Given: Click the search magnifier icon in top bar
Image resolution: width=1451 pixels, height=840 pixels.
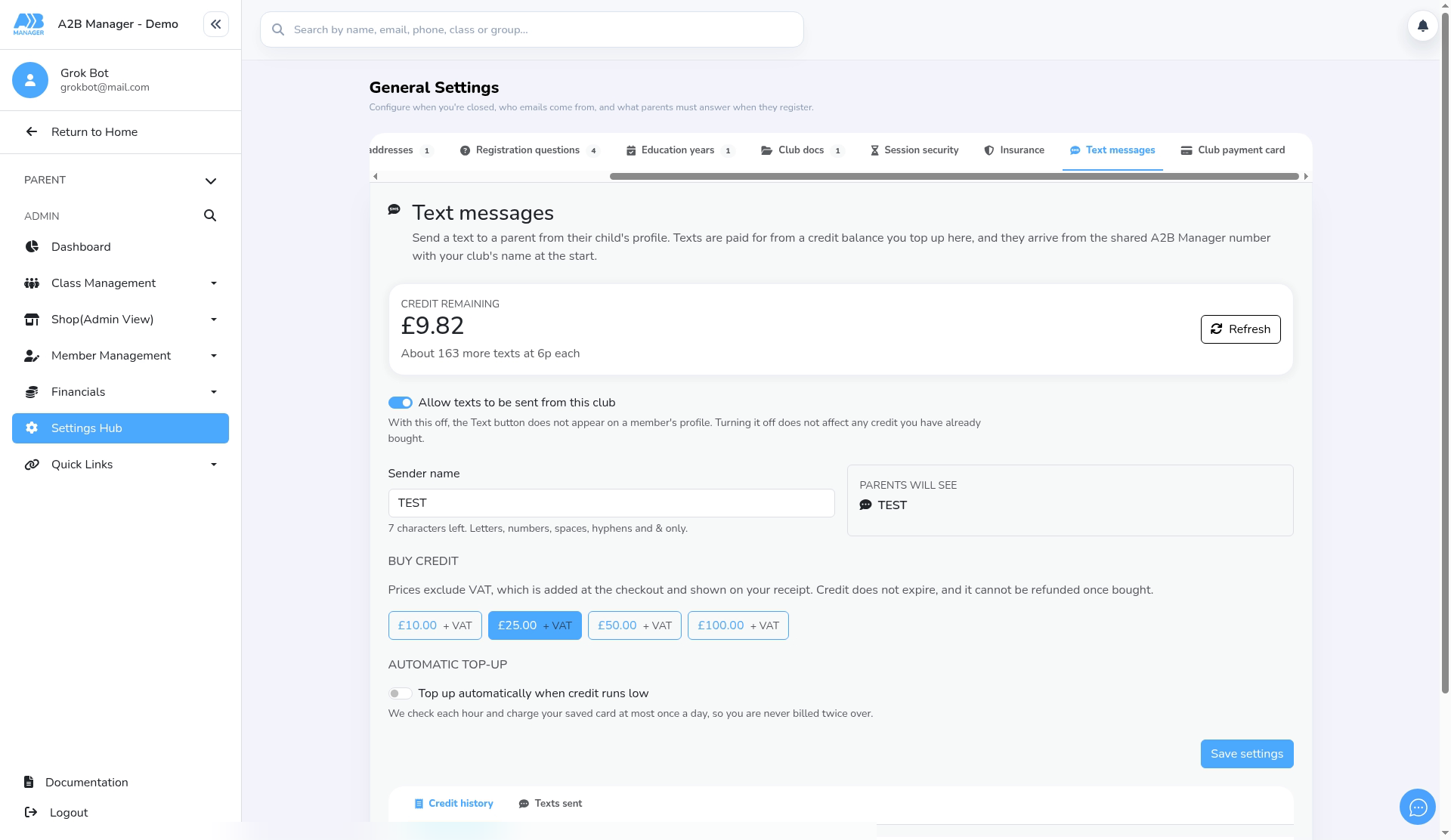Looking at the screenshot, I should [278, 29].
